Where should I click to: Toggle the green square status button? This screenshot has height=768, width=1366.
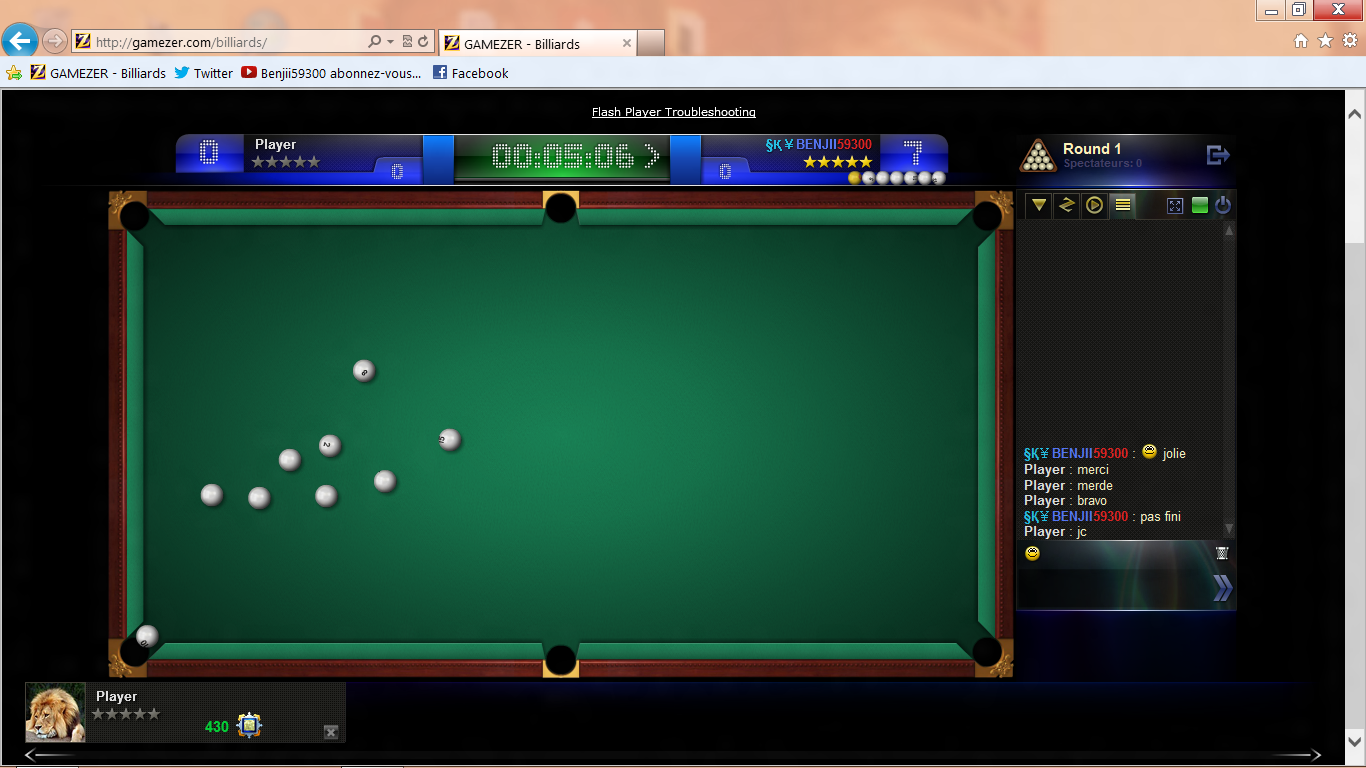[1199, 206]
